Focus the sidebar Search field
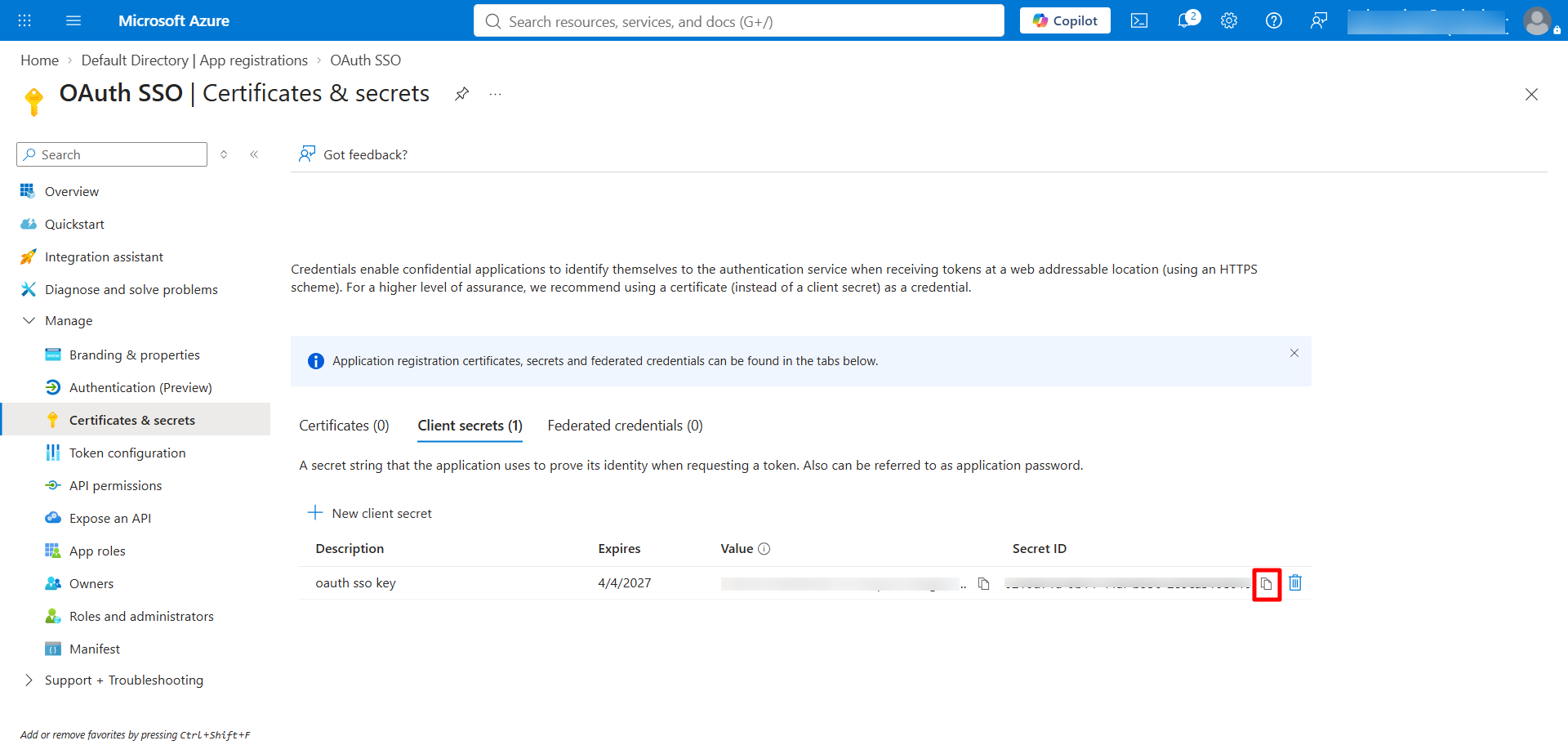Image resolution: width=1568 pixels, height=745 pixels. tap(112, 154)
